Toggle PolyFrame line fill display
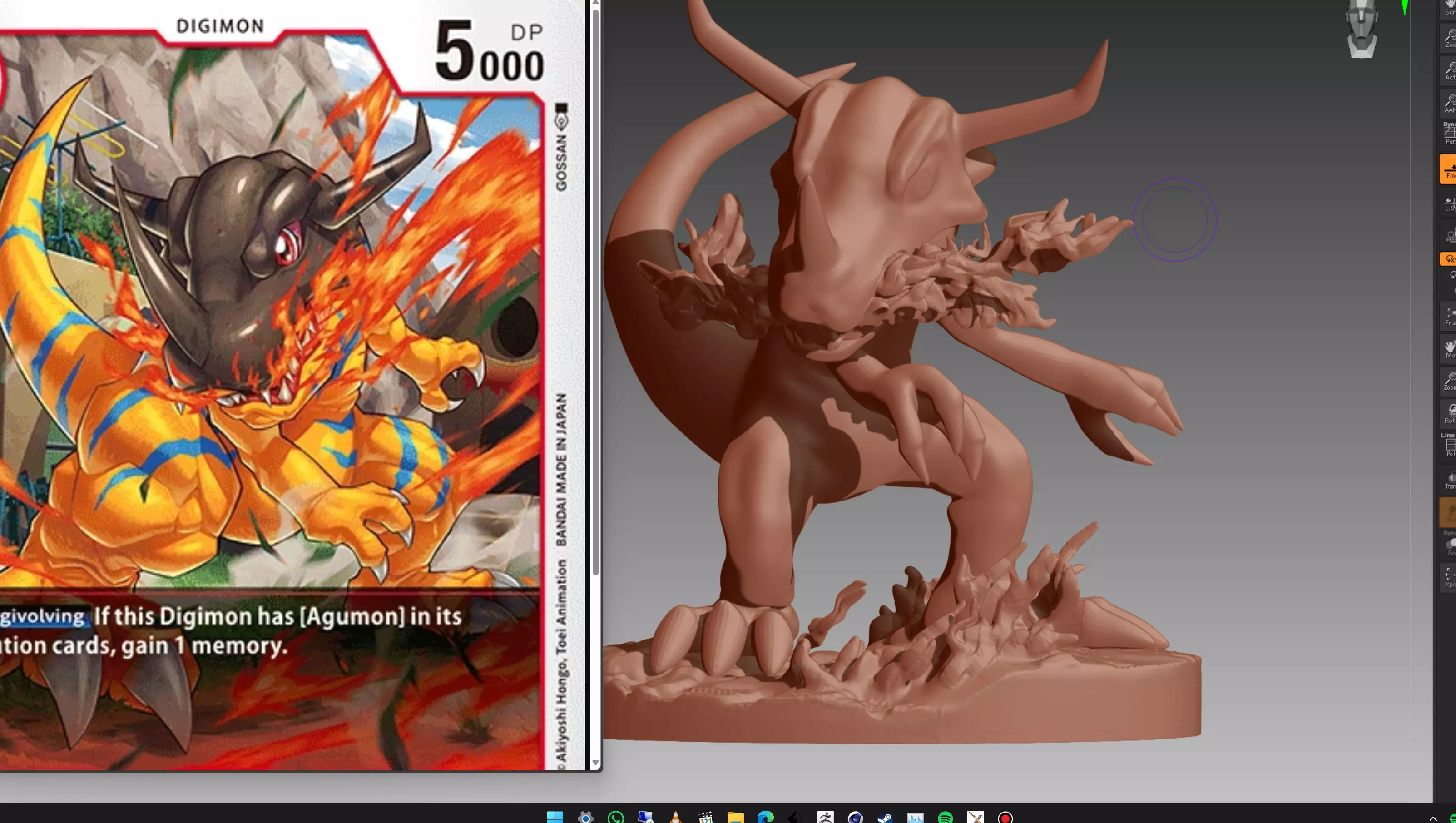The height and width of the screenshot is (823, 1456). click(x=1449, y=445)
